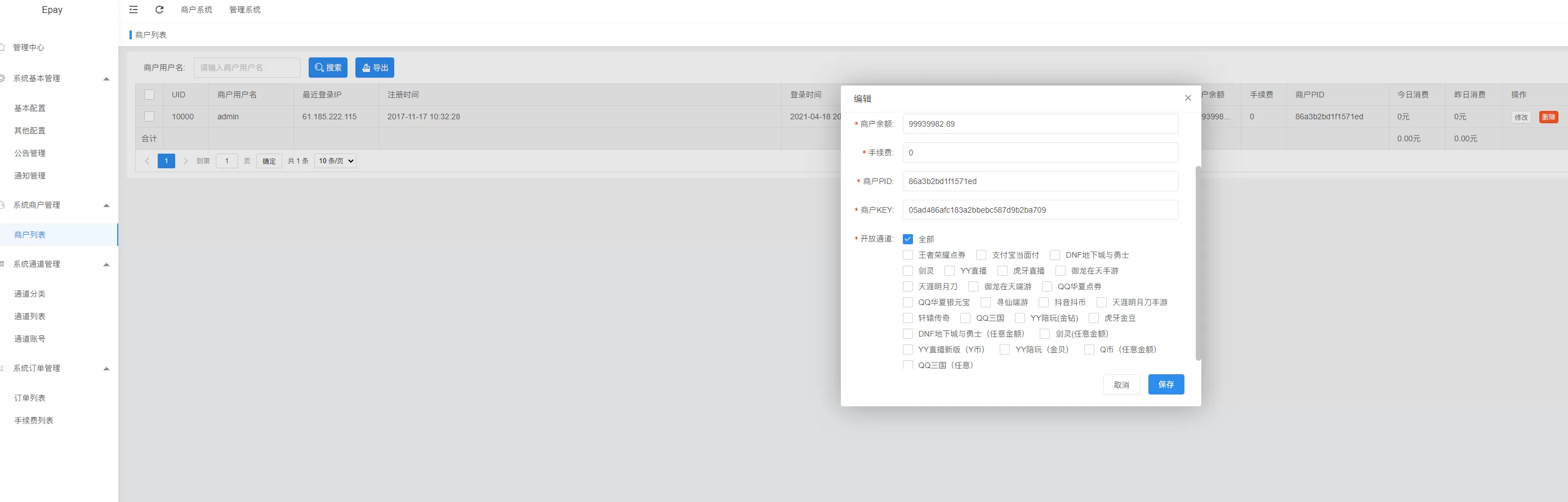Click the 保存 button in dialog

pos(1166,384)
